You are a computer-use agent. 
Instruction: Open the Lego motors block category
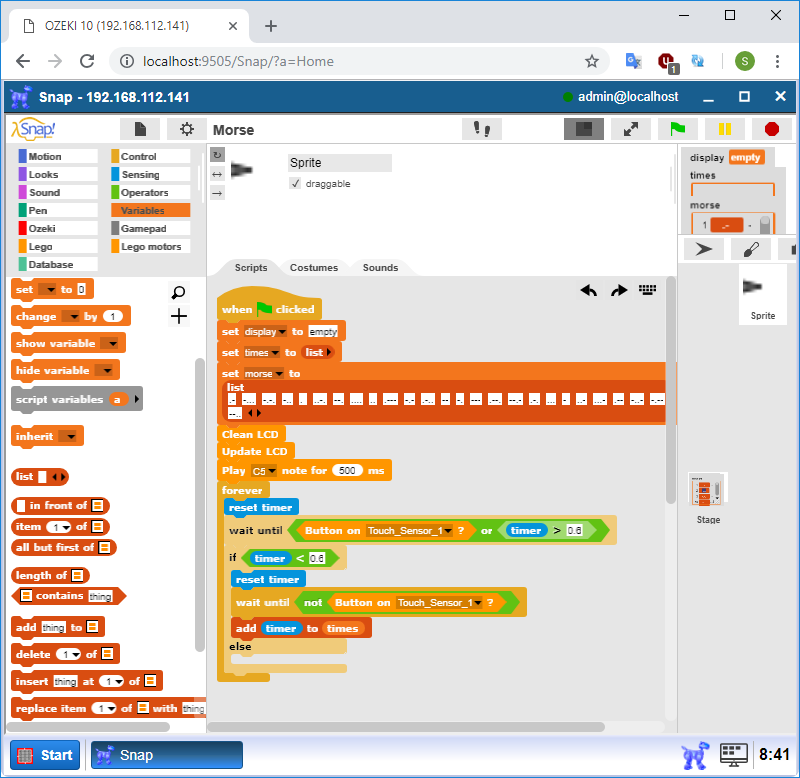[151, 246]
